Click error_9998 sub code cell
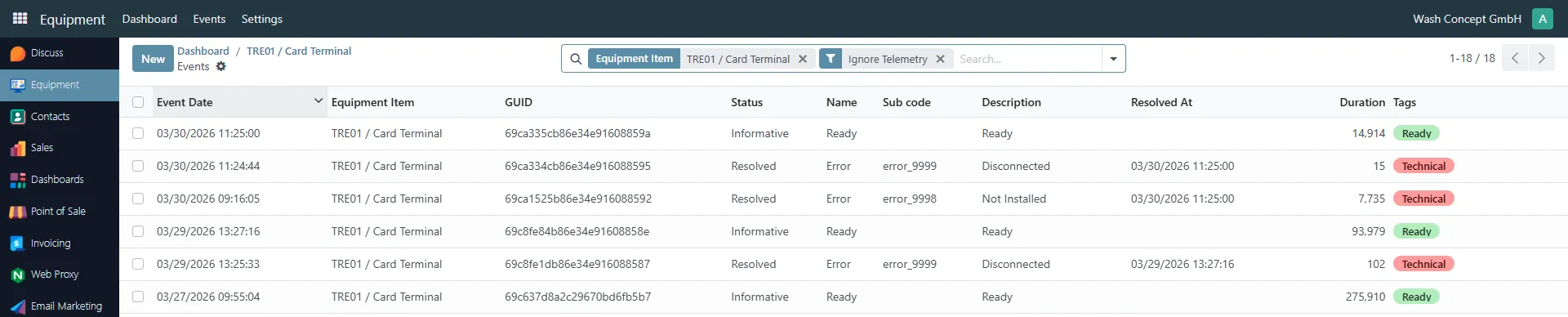This screenshot has width=1568, height=317. click(x=910, y=199)
